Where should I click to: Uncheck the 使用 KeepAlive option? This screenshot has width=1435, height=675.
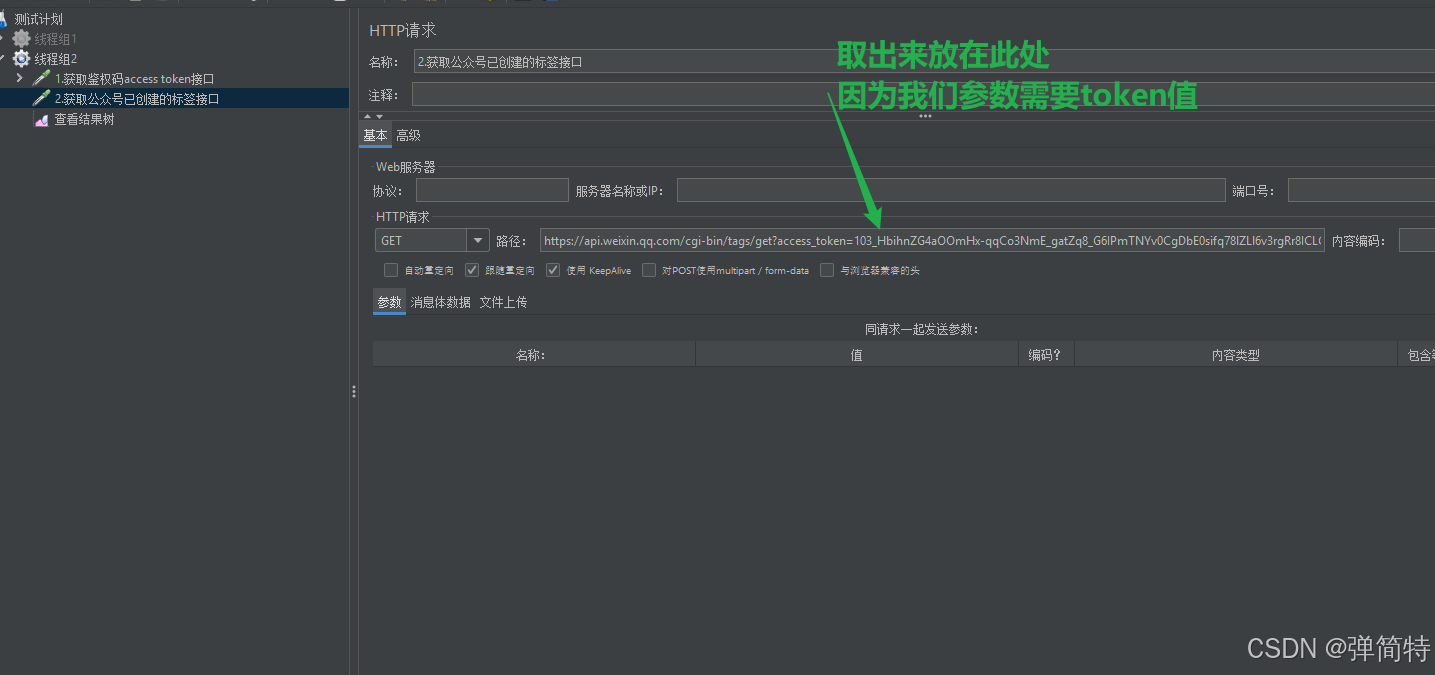tap(553, 270)
